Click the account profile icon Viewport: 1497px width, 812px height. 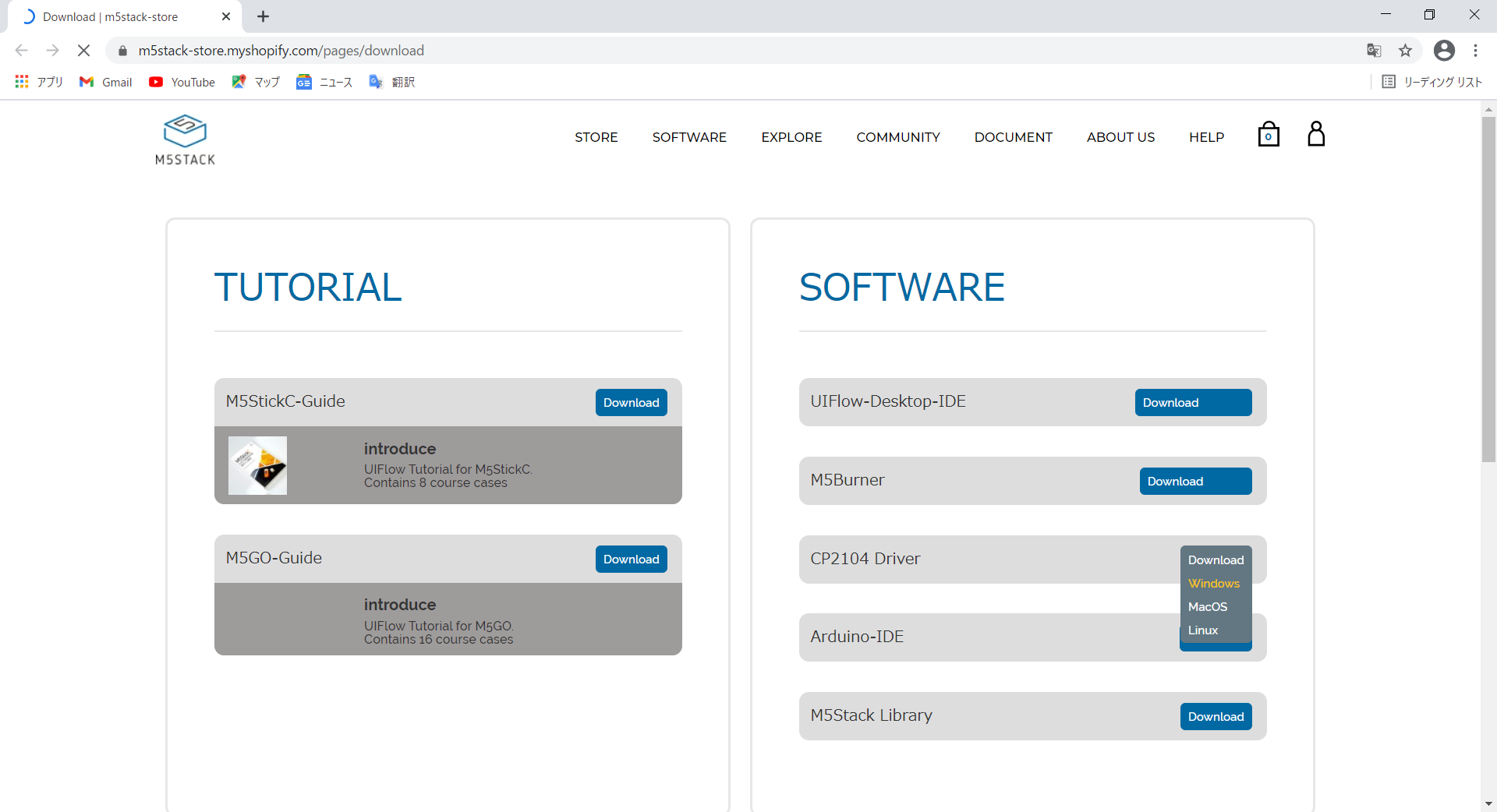[1315, 133]
